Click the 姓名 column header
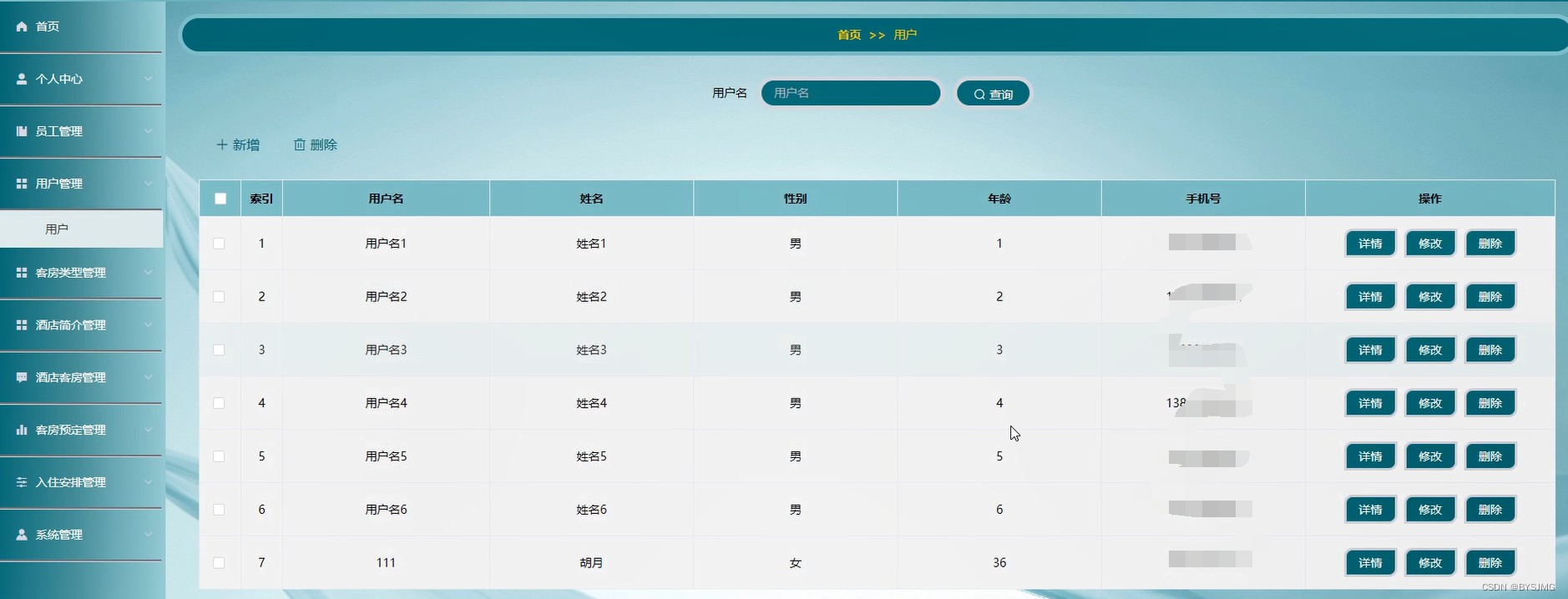The width and height of the screenshot is (1568, 599). point(591,199)
